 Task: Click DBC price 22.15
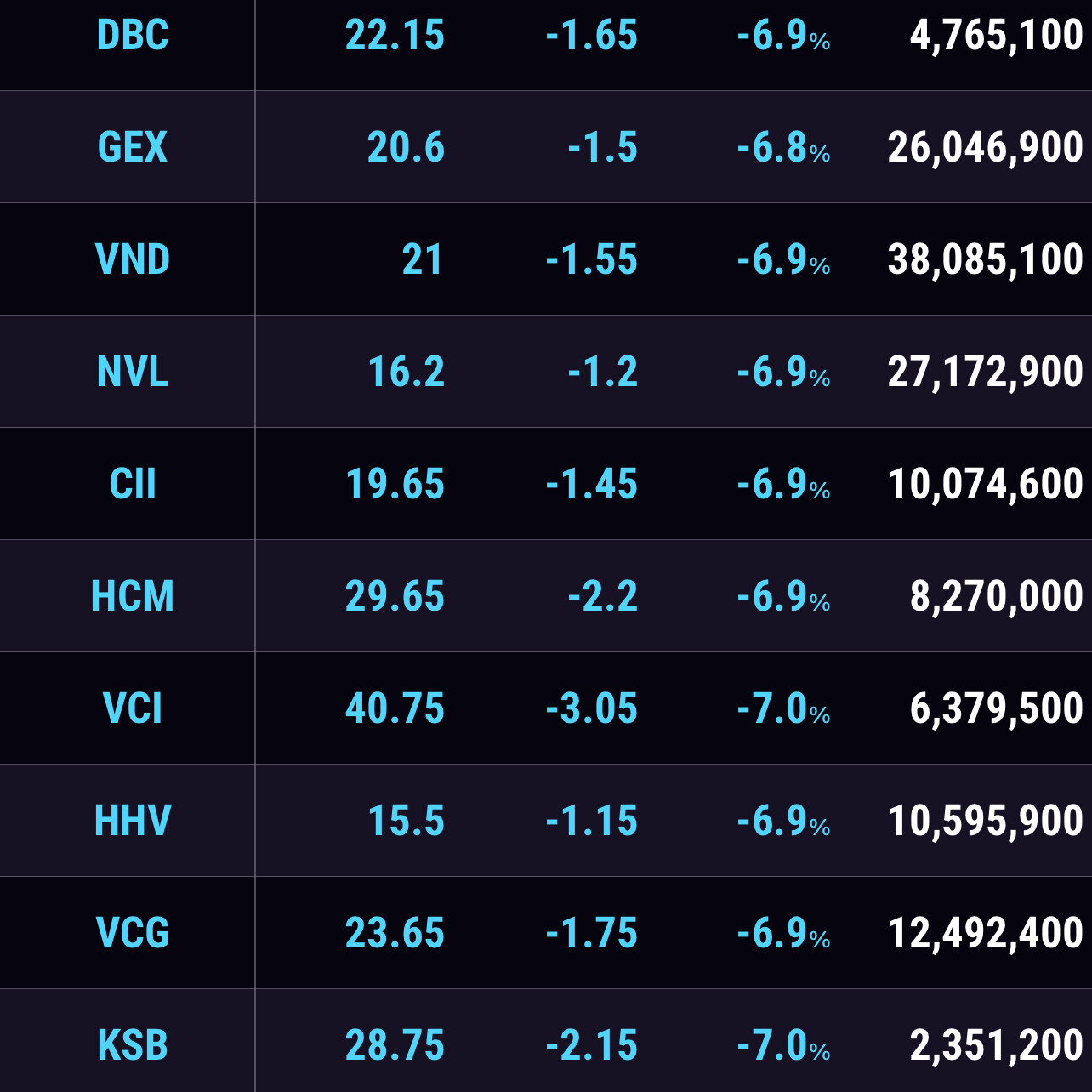click(395, 36)
